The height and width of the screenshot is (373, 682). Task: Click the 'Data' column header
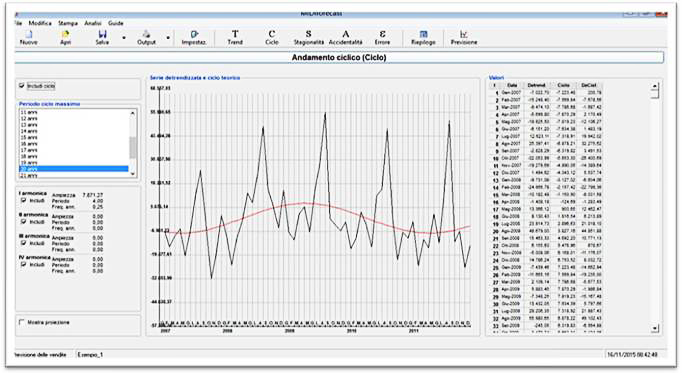(512, 85)
